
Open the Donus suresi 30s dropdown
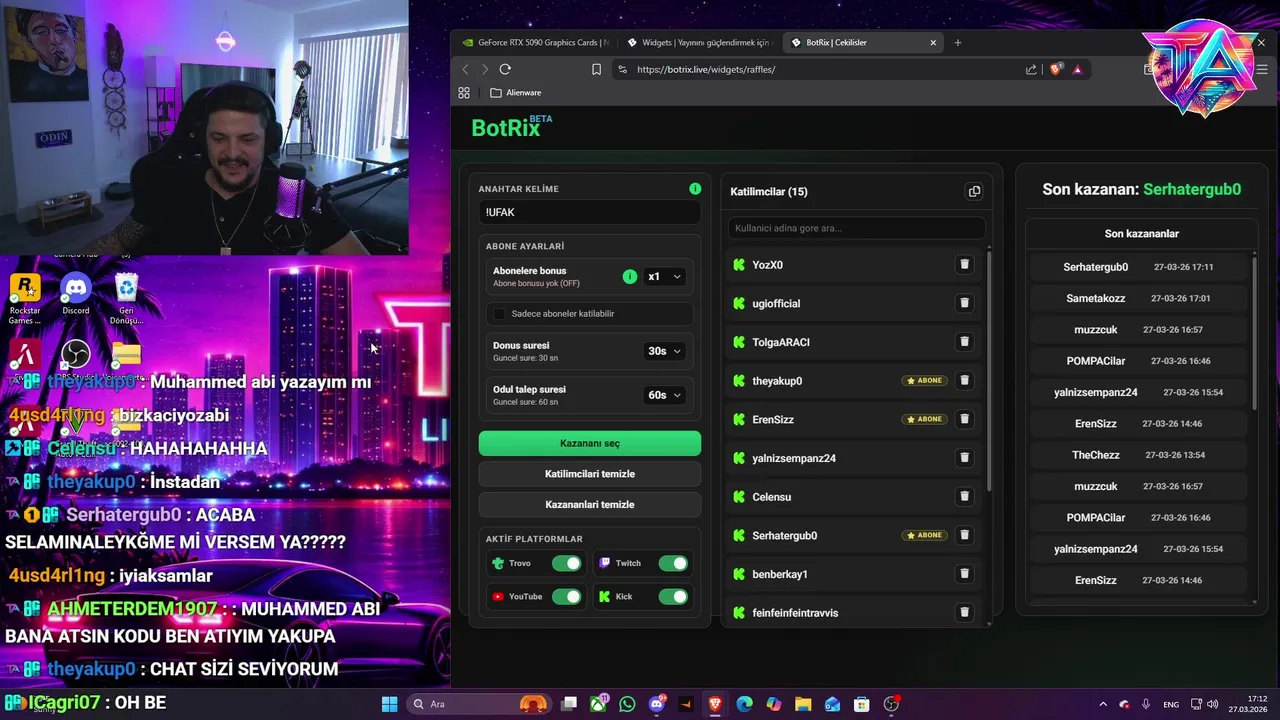click(x=664, y=351)
